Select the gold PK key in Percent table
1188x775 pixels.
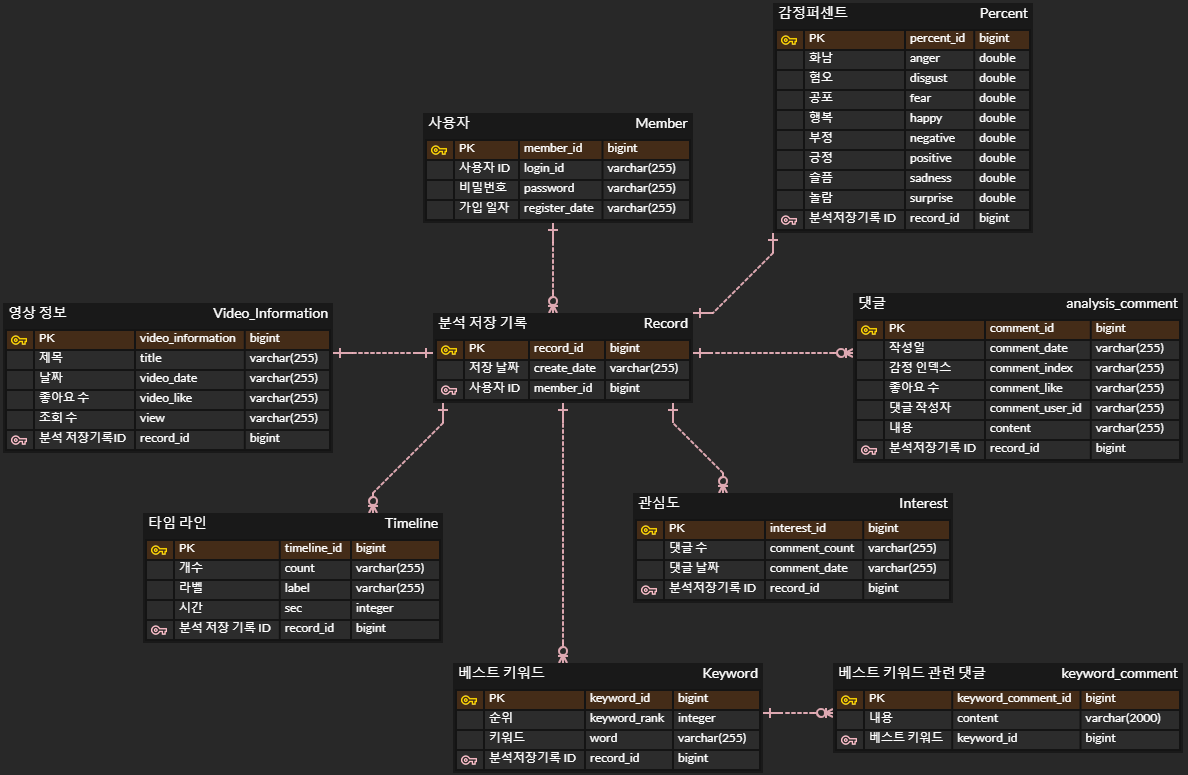[788, 38]
